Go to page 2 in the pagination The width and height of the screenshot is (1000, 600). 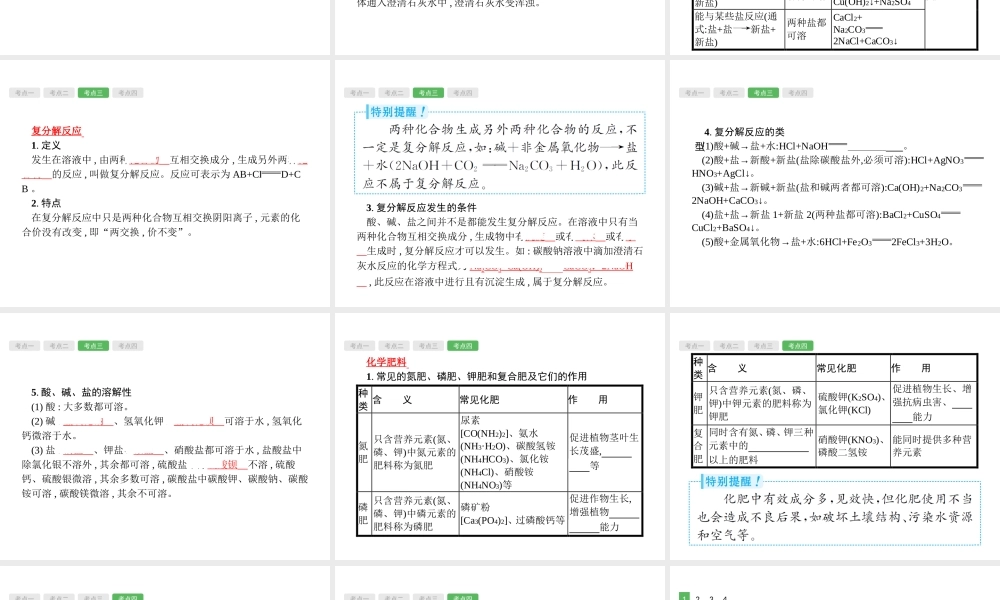click(698, 597)
